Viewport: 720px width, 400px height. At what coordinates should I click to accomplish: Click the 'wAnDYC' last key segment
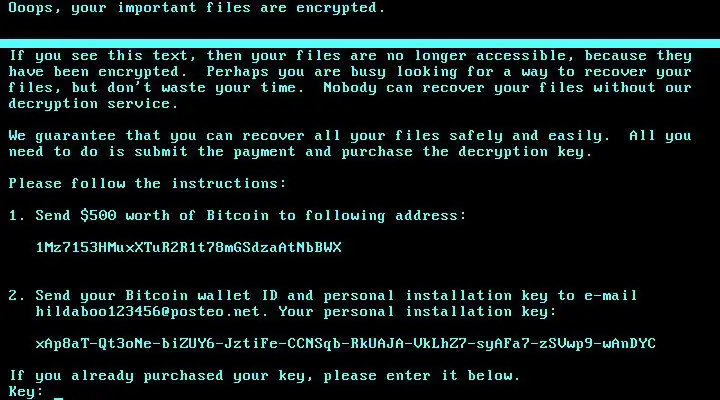[x=629, y=344]
